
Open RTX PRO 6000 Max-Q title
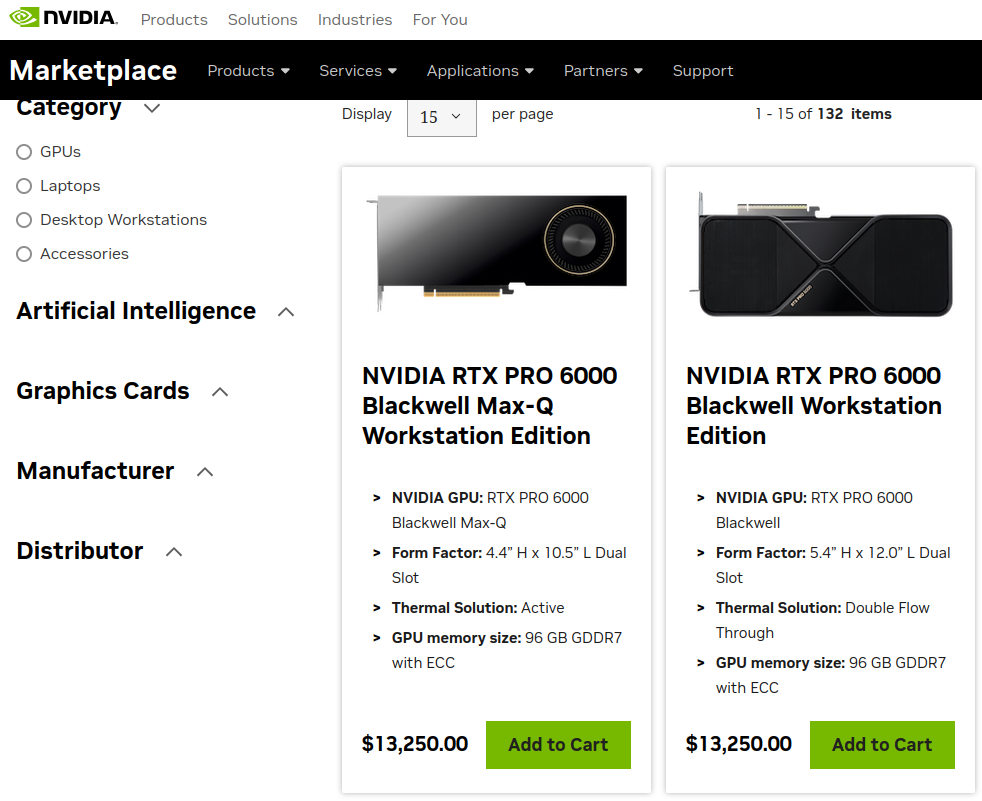[x=490, y=406]
